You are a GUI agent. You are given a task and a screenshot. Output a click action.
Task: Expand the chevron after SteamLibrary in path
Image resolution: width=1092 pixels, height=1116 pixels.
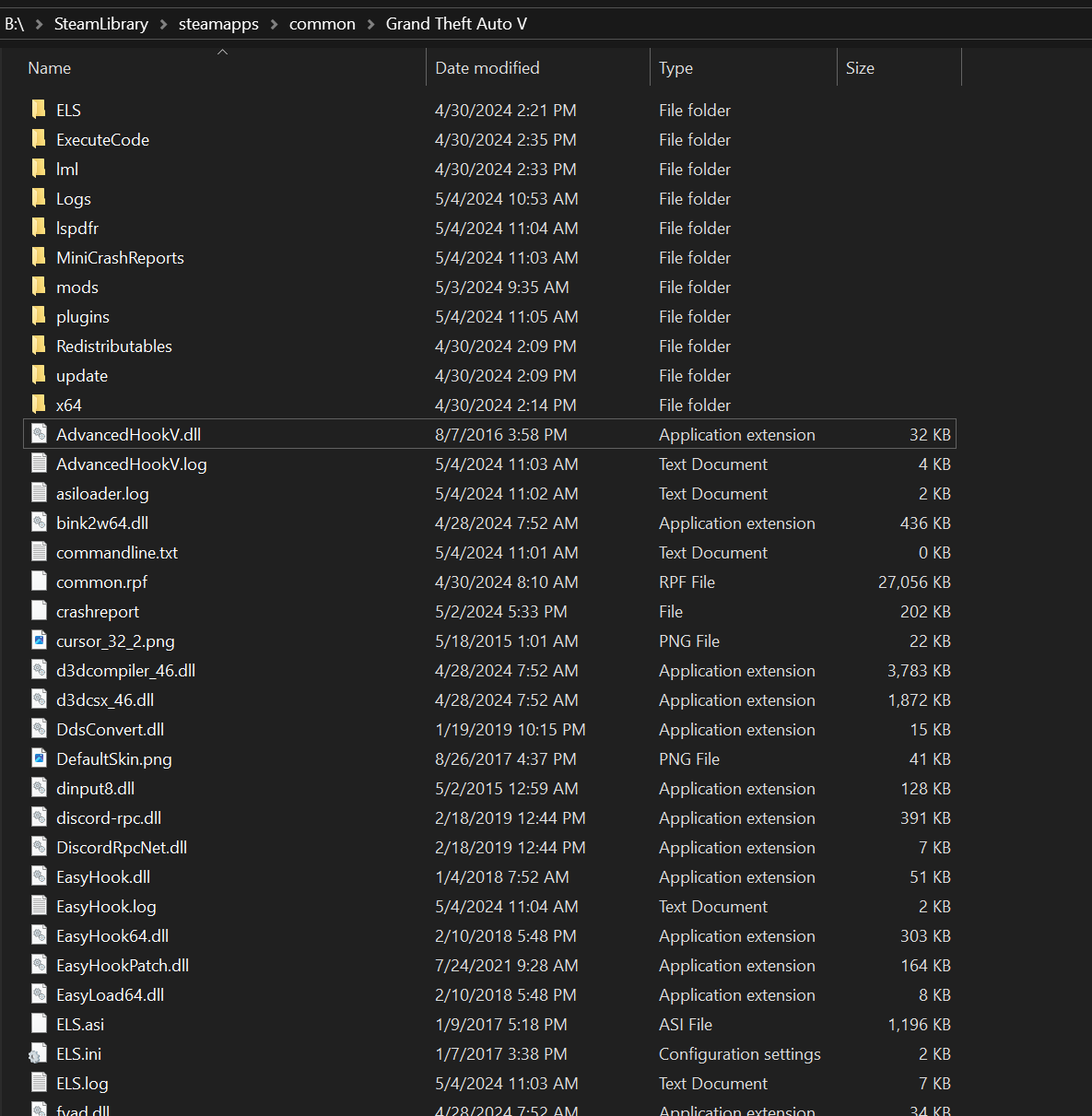tap(163, 24)
